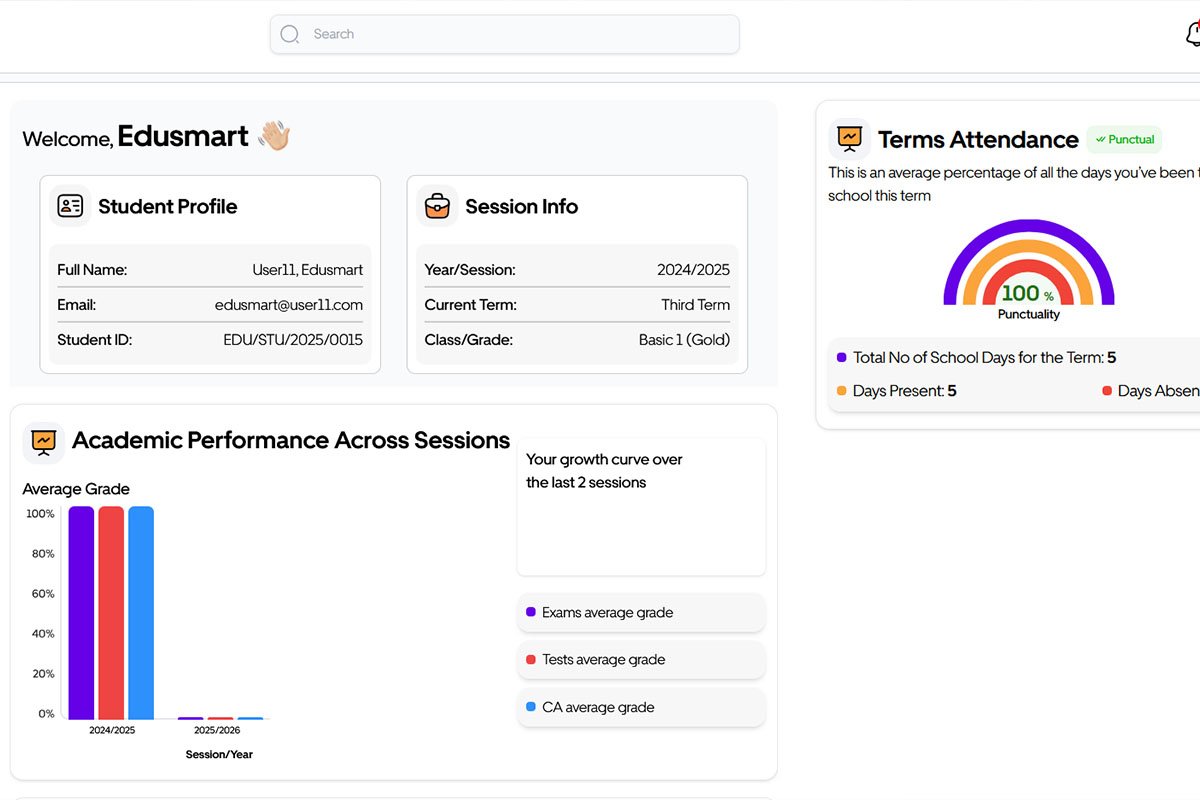Click the blue 2024/2025 CA bar
The width and height of the screenshot is (1200, 800).
pyautogui.click(x=141, y=612)
